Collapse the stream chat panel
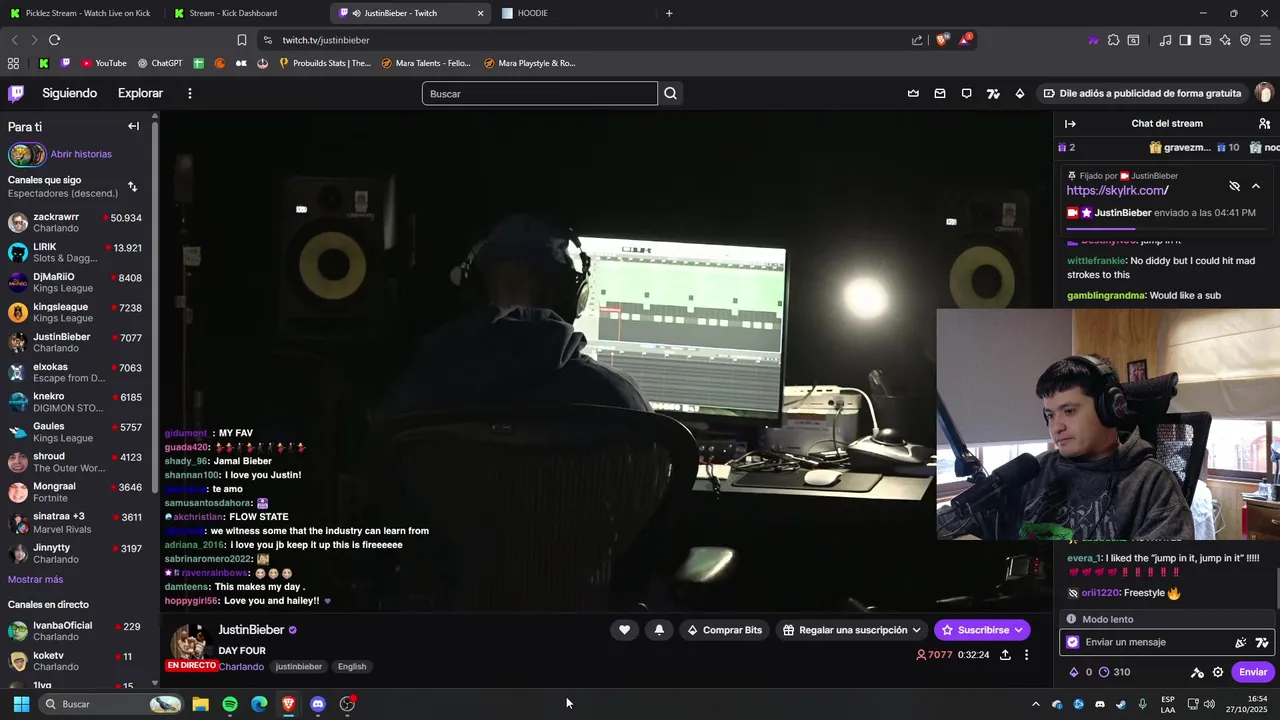 (x=1070, y=124)
